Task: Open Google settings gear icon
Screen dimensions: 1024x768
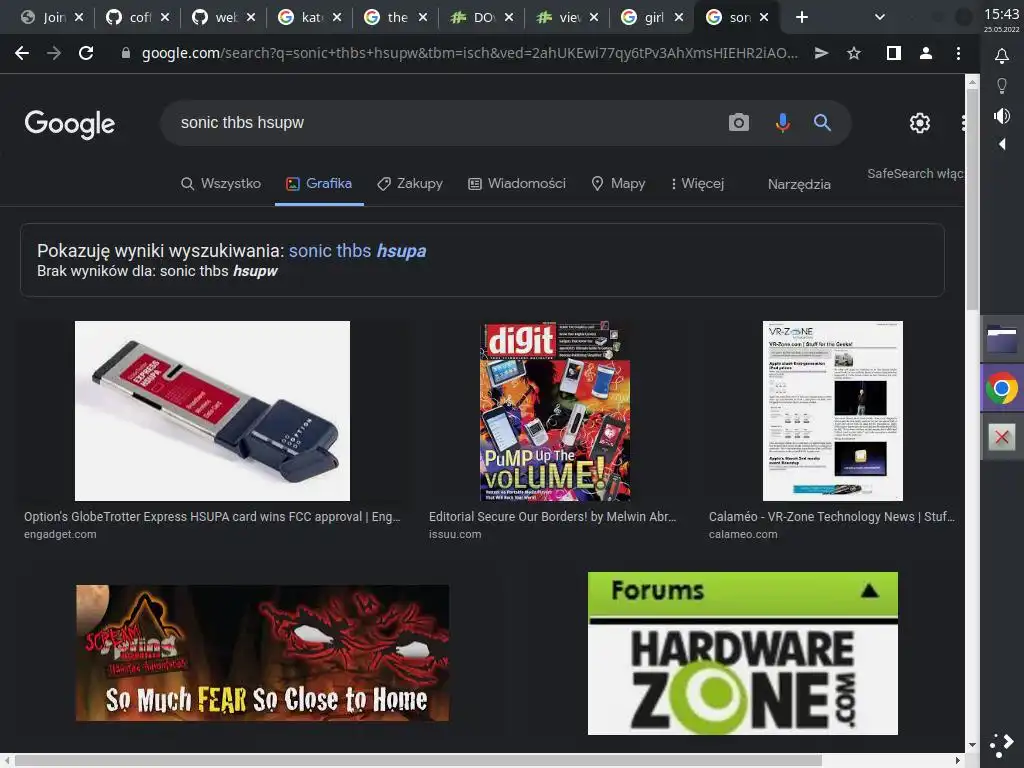Action: 920,123
